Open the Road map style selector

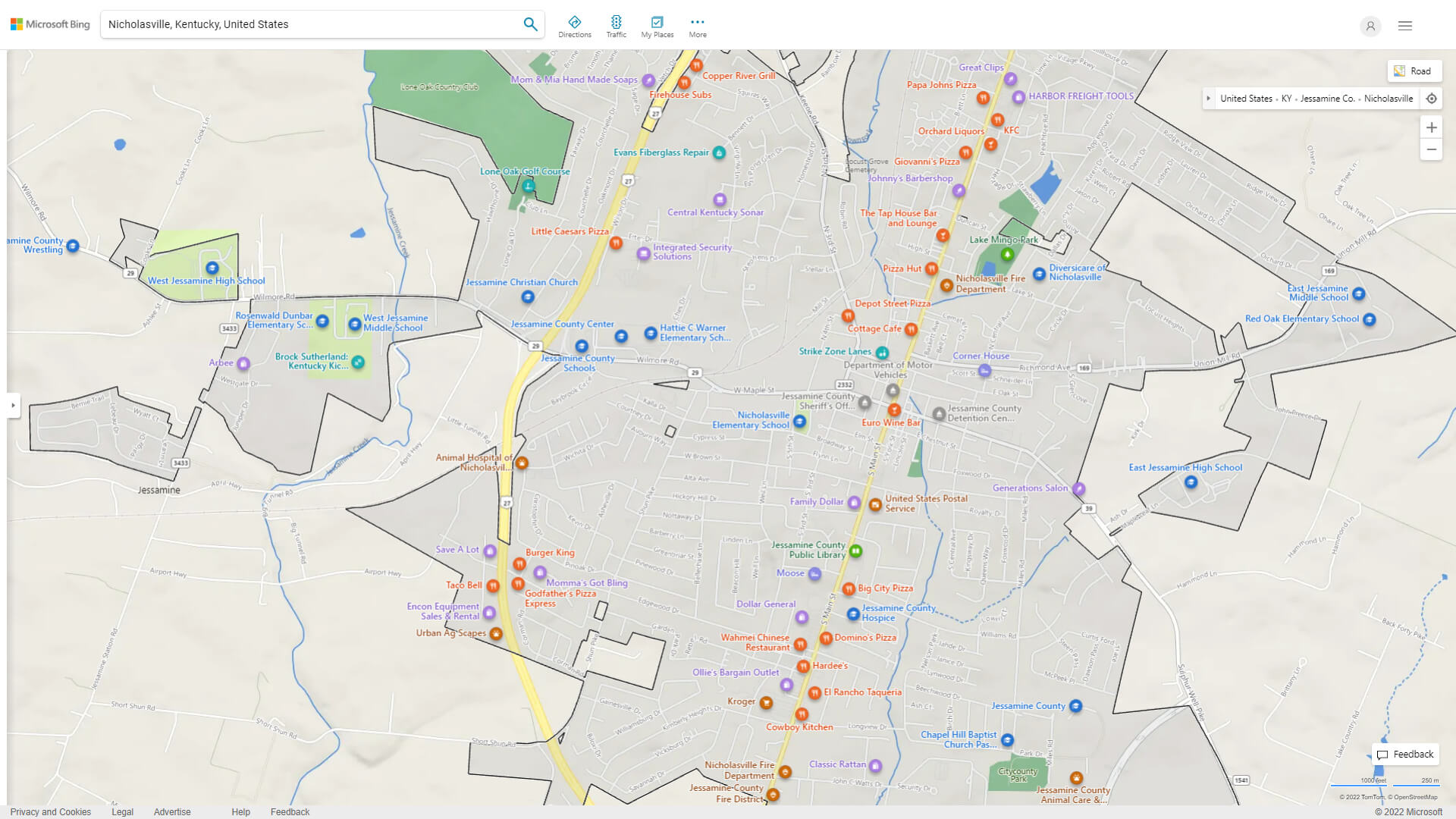click(x=1414, y=71)
